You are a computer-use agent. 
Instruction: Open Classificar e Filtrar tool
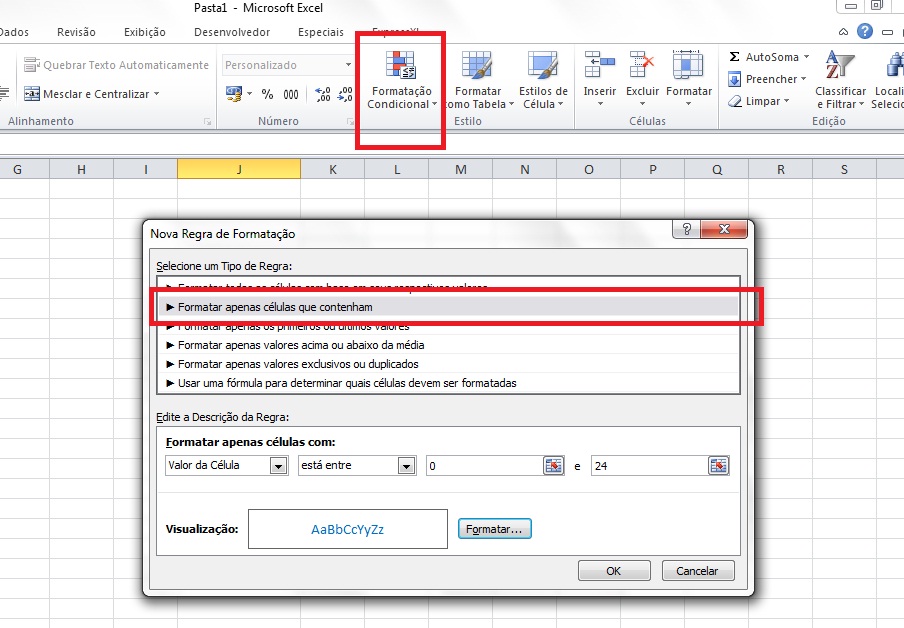click(x=840, y=80)
